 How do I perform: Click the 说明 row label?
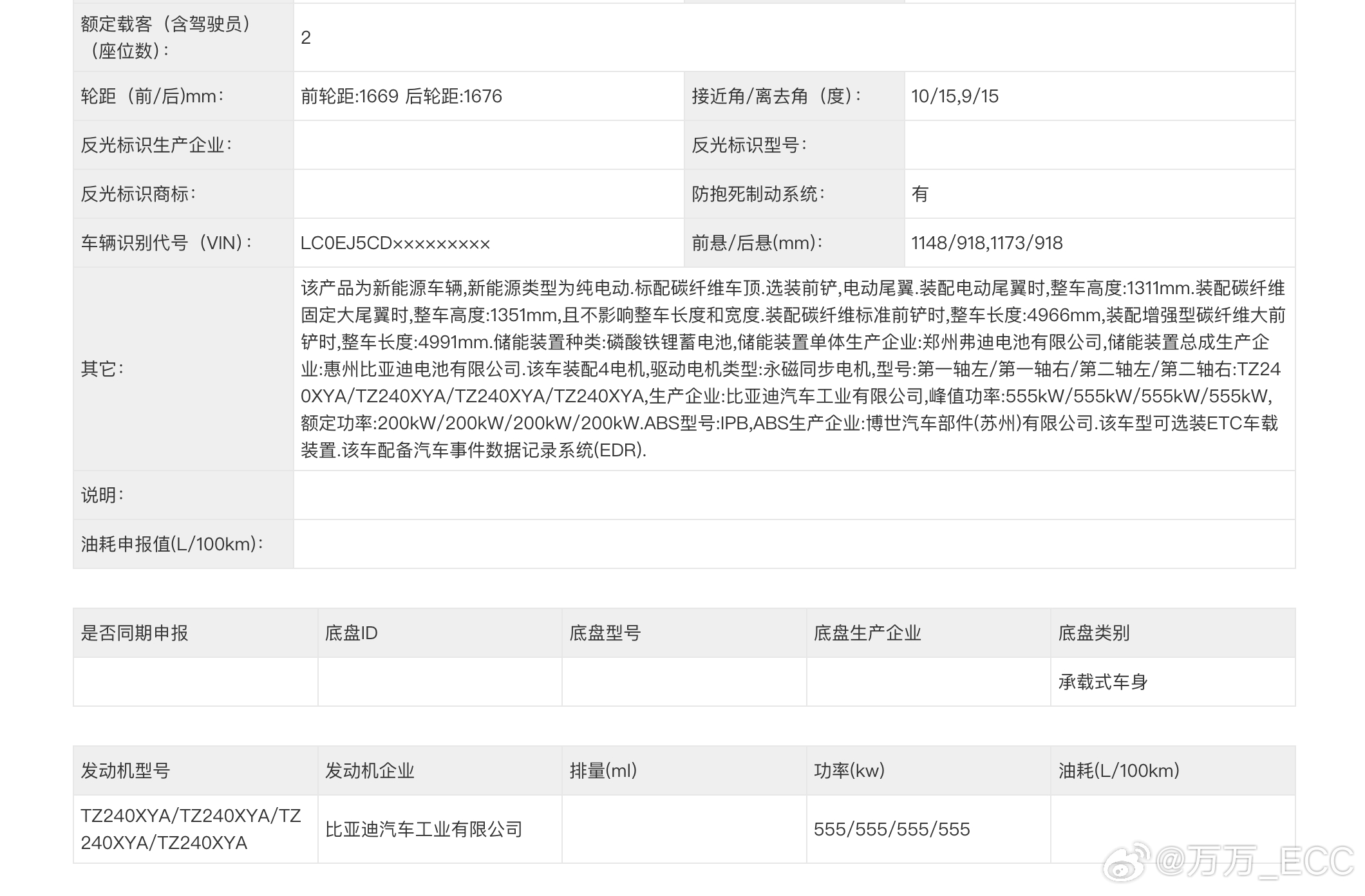coord(102,496)
